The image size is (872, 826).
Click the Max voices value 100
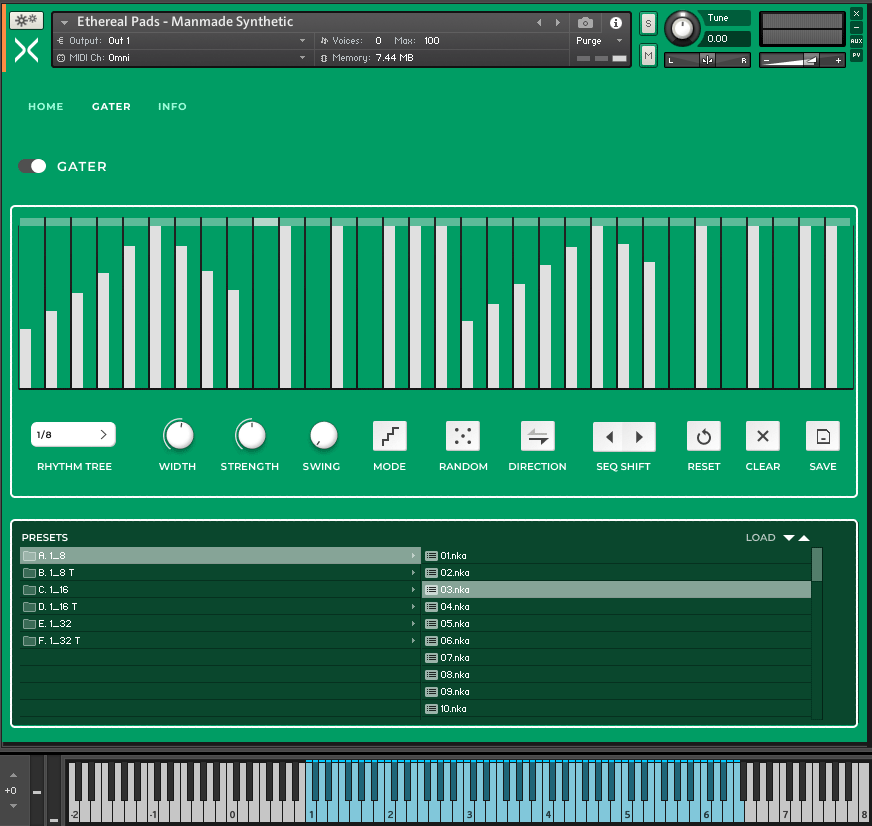[432, 41]
